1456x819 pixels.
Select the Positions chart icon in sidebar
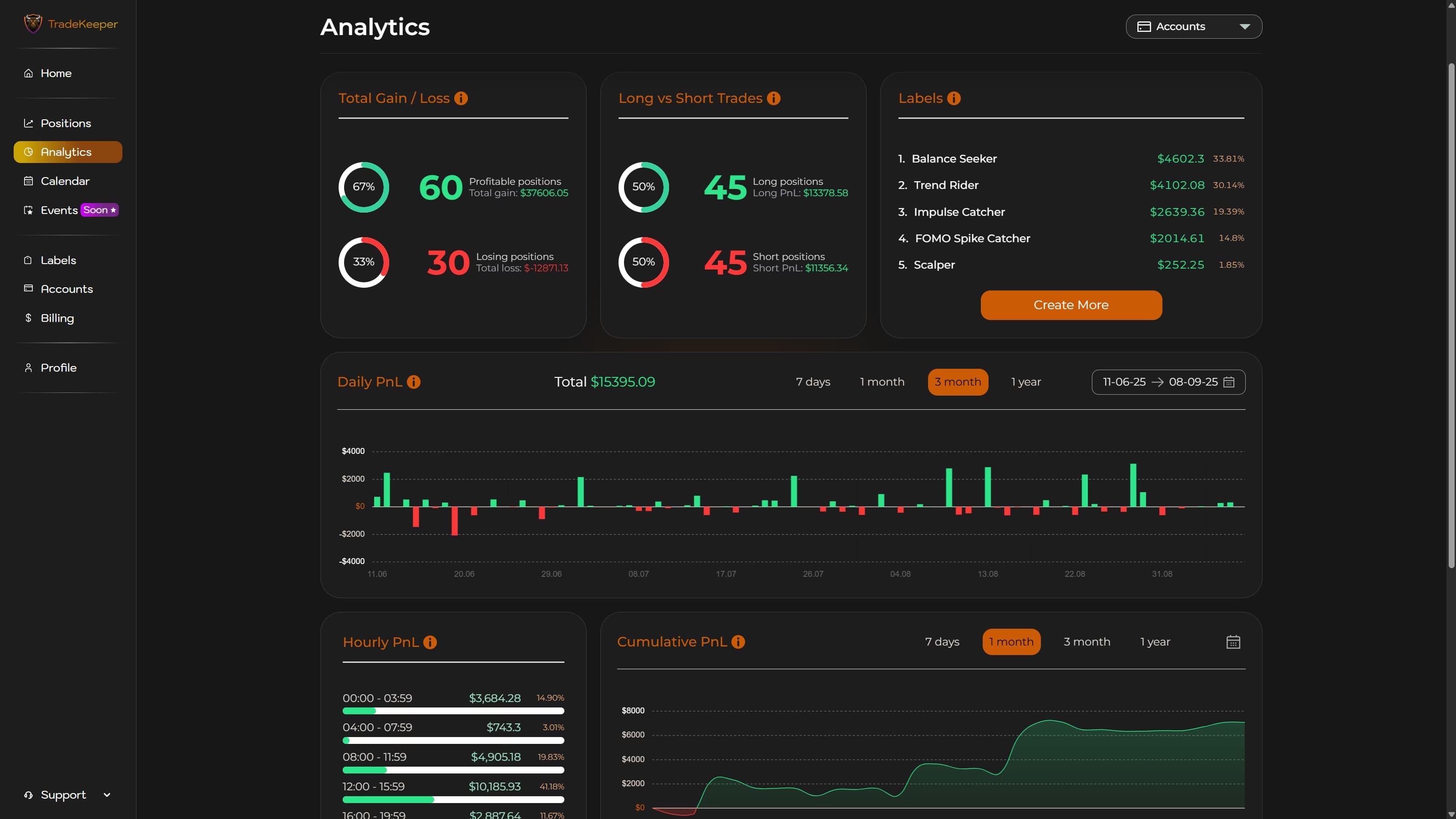[28, 122]
